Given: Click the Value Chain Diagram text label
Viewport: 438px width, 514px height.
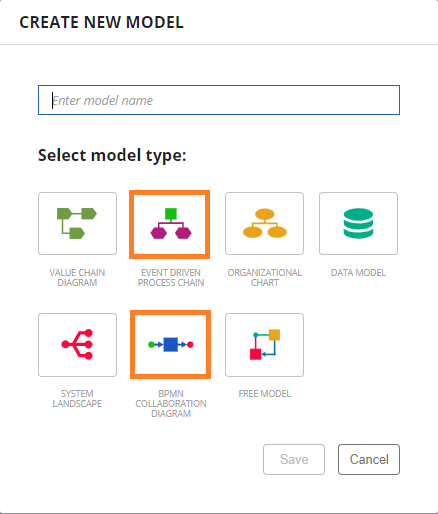Looking at the screenshot, I should point(77,278).
